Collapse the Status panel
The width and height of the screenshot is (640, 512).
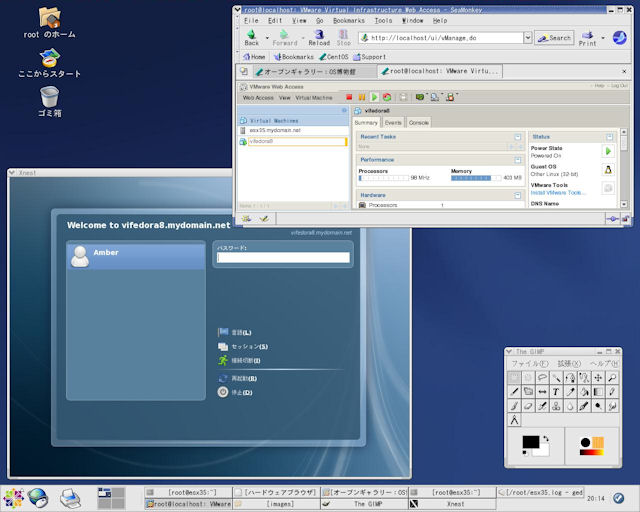coord(609,137)
